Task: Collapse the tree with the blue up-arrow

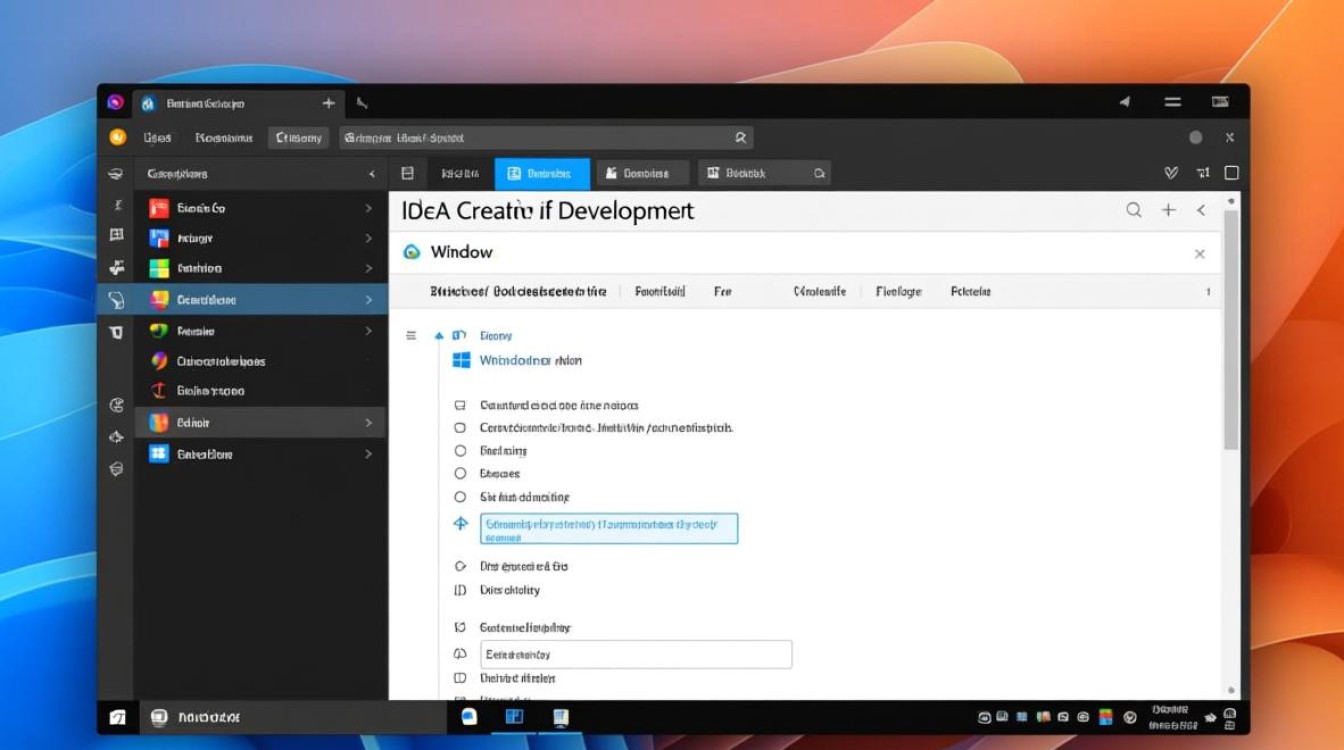Action: (438, 336)
